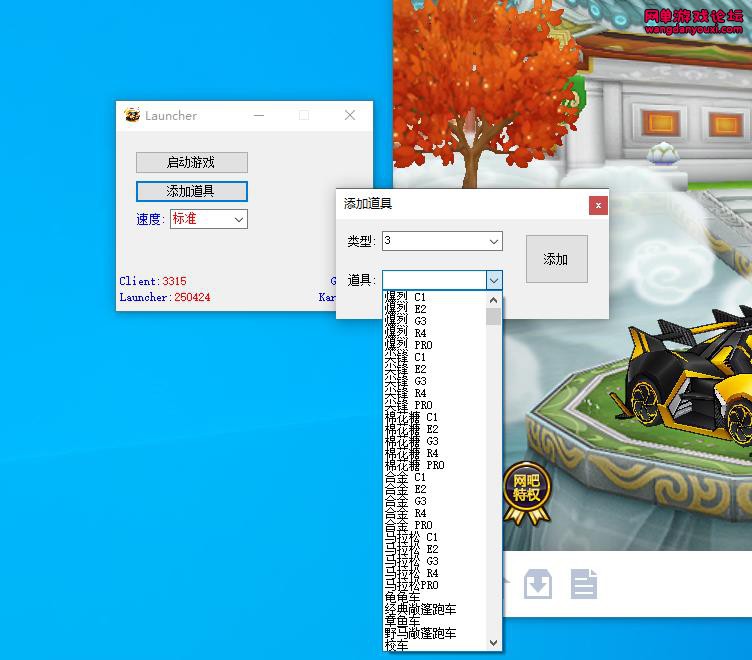
Task: Select 尖锋 R4 from the list
Action: pos(435,393)
